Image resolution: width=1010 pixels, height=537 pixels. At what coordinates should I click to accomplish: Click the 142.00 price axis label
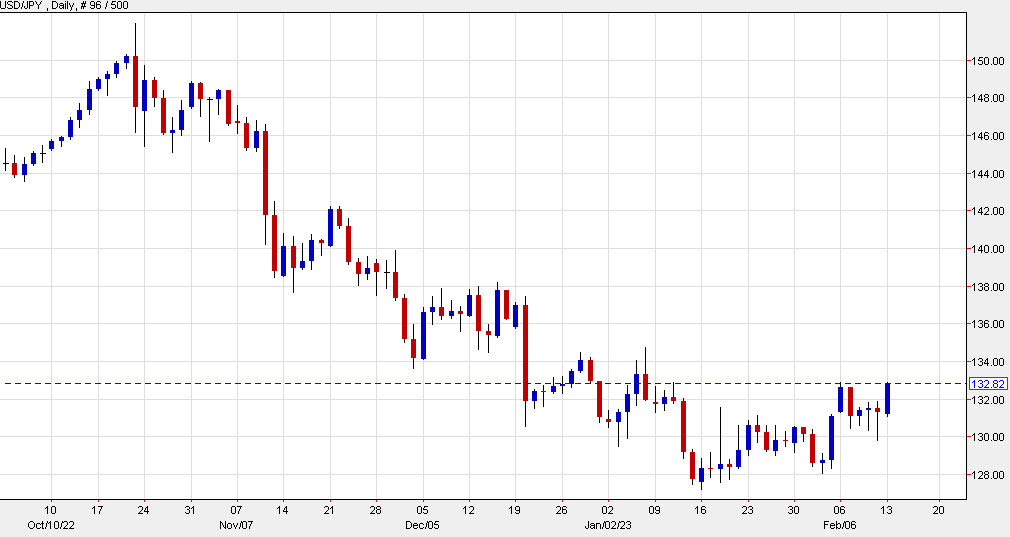point(988,211)
